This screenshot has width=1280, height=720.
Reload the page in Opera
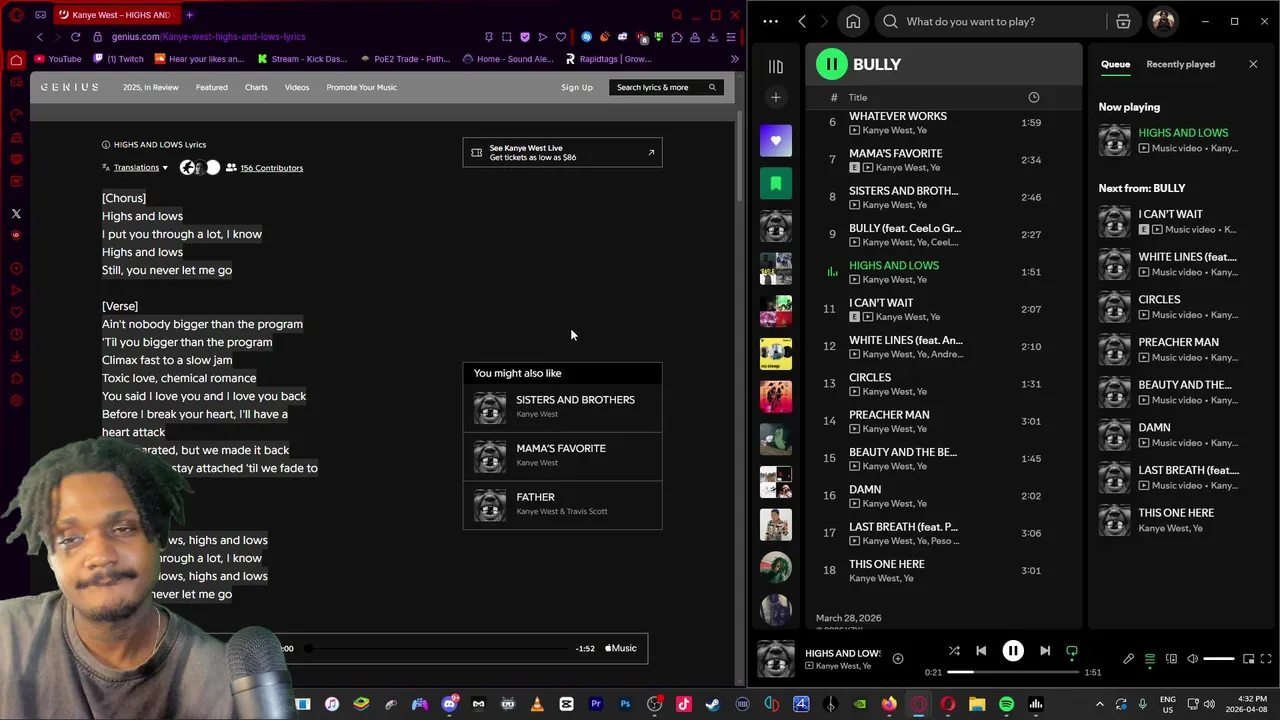(x=75, y=37)
